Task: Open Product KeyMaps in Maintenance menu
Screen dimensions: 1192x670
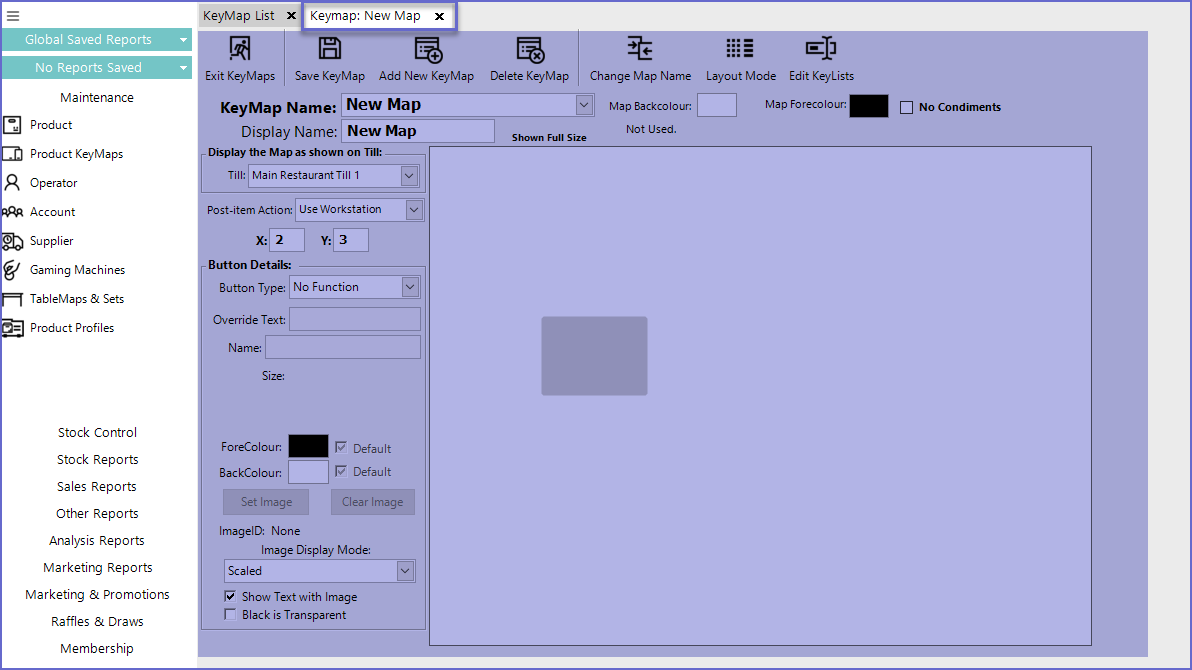Action: tap(76, 154)
